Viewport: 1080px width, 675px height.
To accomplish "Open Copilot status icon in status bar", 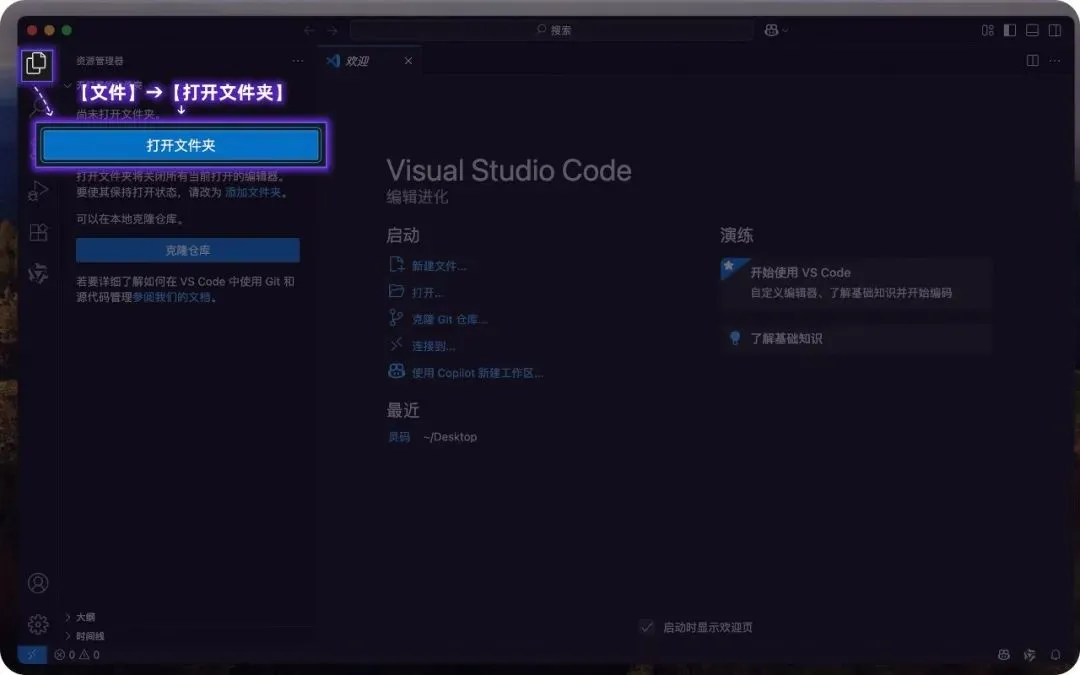I will [x=1004, y=655].
